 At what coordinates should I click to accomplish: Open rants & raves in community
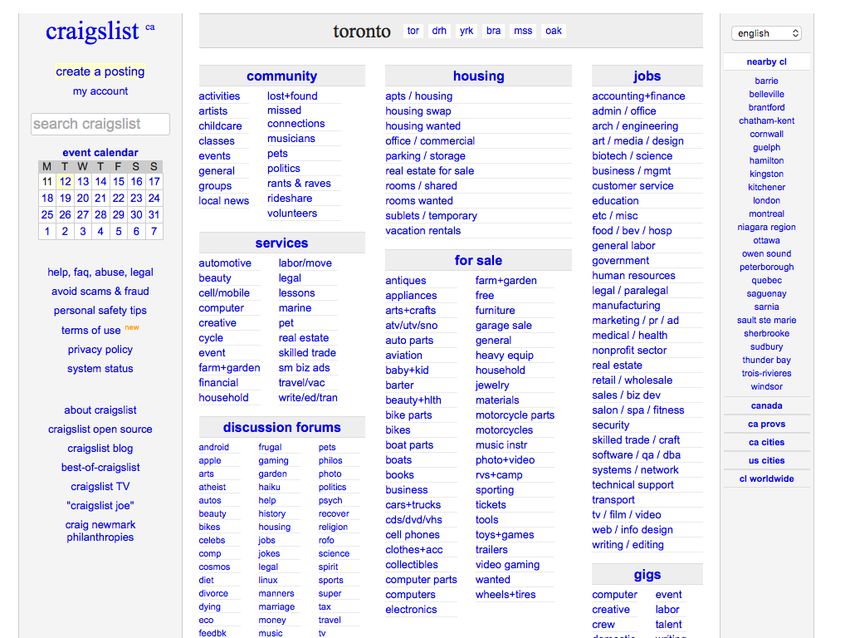(299, 183)
